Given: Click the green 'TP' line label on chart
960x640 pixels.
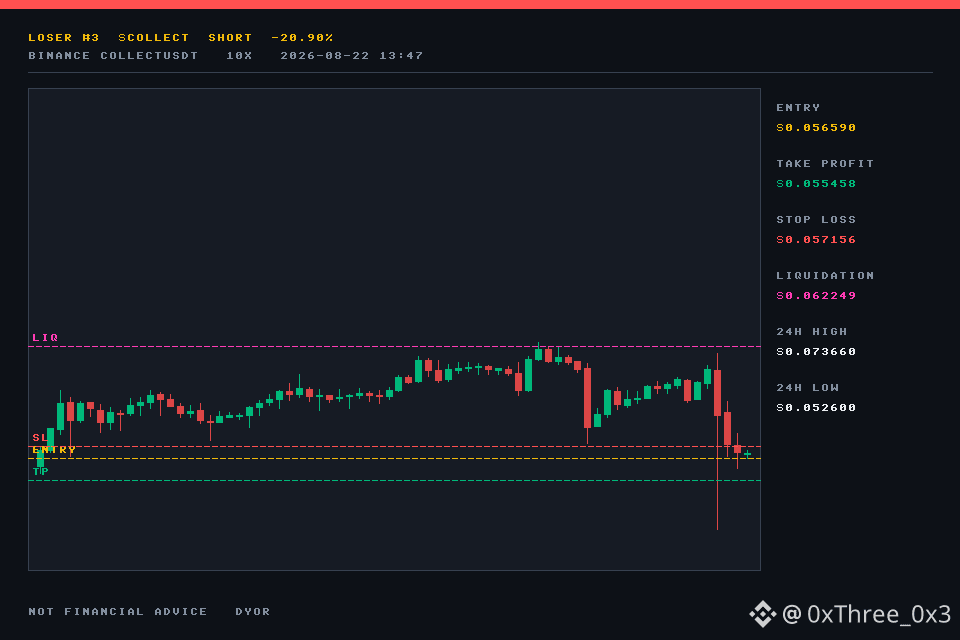Looking at the screenshot, I should tap(40, 471).
